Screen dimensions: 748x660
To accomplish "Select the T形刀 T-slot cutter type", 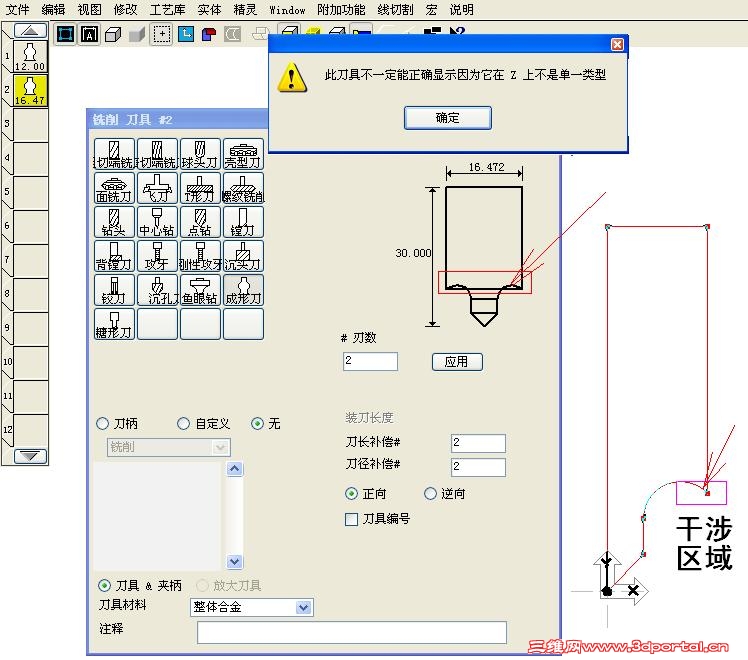I will coord(200,188).
